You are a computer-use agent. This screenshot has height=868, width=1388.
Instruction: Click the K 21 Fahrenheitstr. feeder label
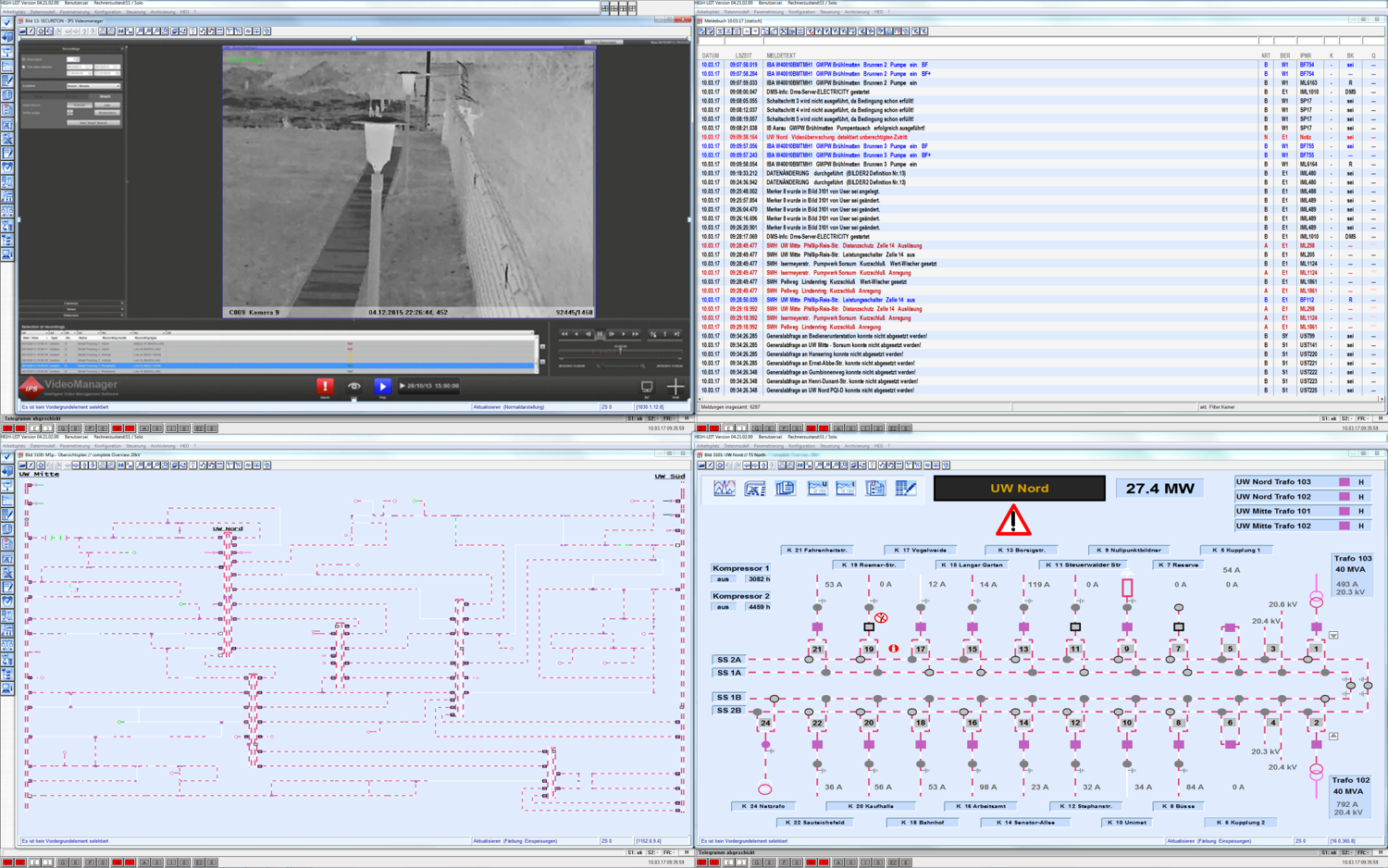tap(817, 550)
